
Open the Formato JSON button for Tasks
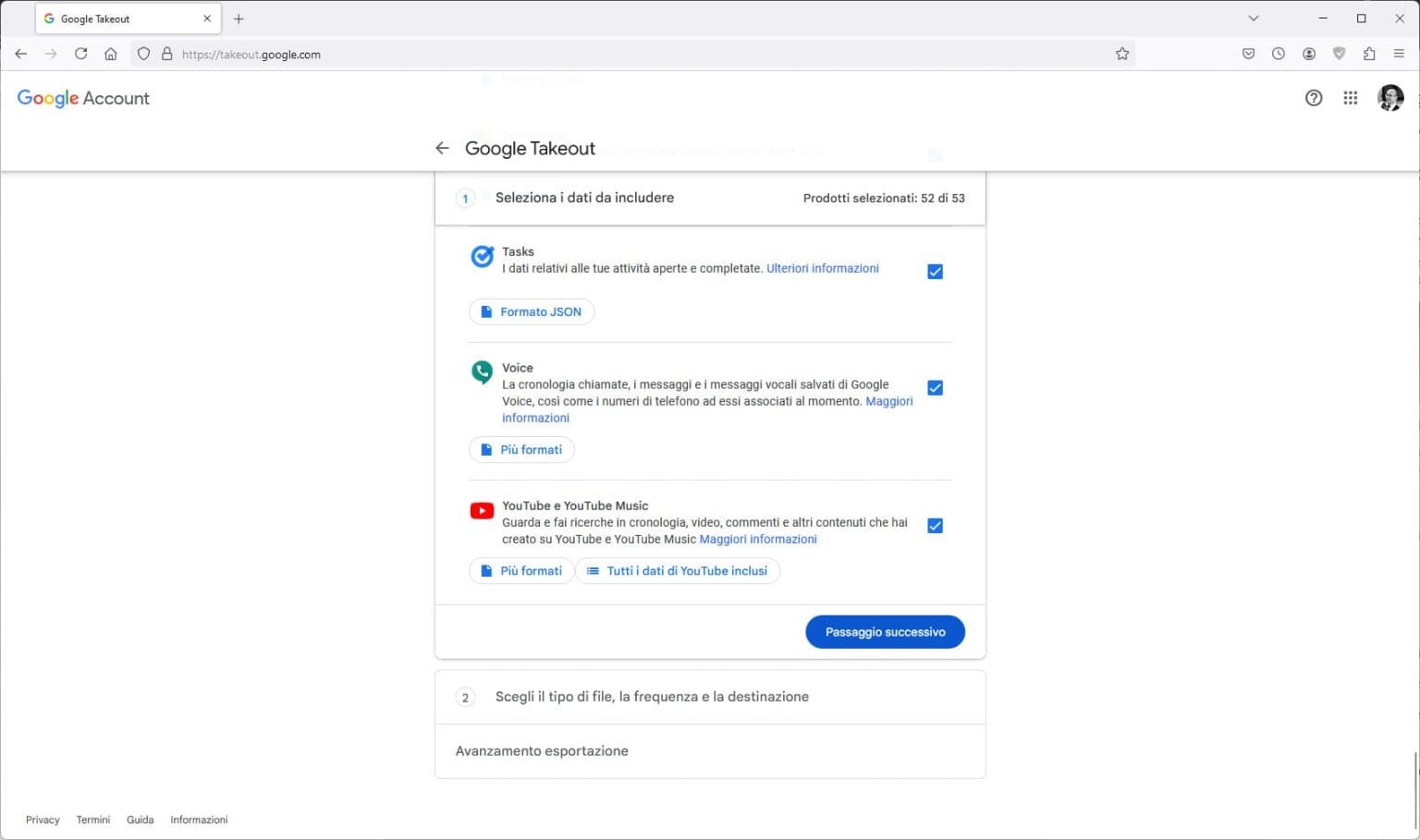(x=532, y=311)
